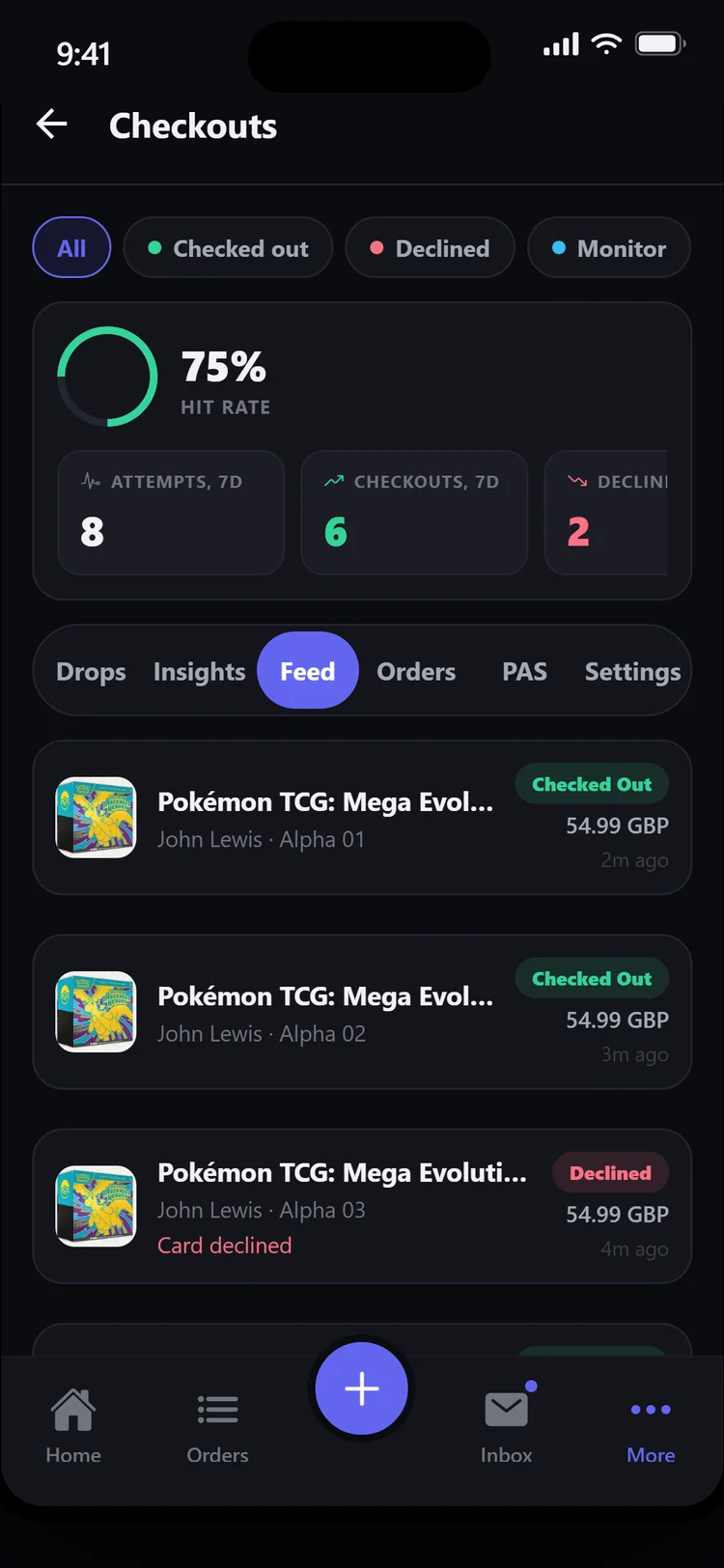724x1568 pixels.
Task: Filter by Checked out chip
Action: [228, 248]
